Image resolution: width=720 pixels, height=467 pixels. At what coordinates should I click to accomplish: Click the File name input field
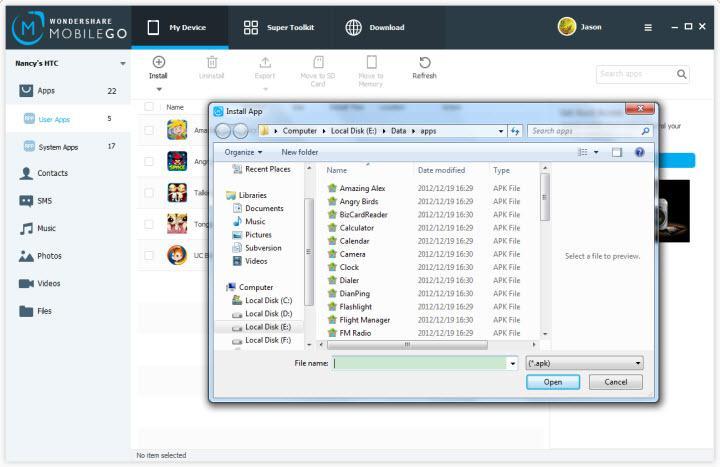[x=419, y=363]
